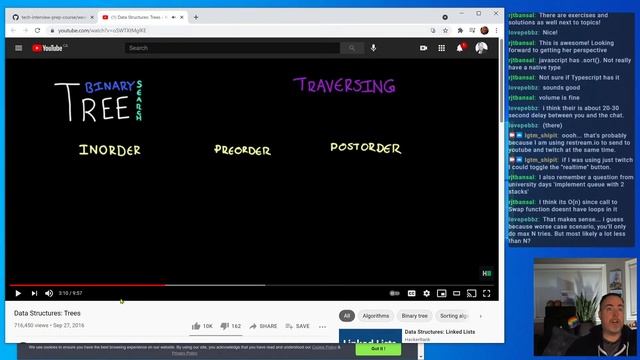The height and width of the screenshot is (360, 640).
Task: Open the more actions ellipsis under the video
Action: pos(322,327)
